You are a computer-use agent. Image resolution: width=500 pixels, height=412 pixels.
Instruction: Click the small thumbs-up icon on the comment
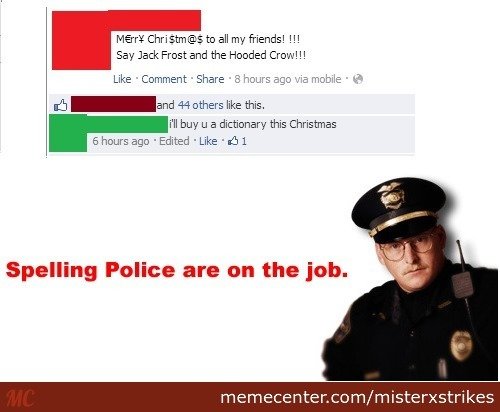[x=233, y=141]
